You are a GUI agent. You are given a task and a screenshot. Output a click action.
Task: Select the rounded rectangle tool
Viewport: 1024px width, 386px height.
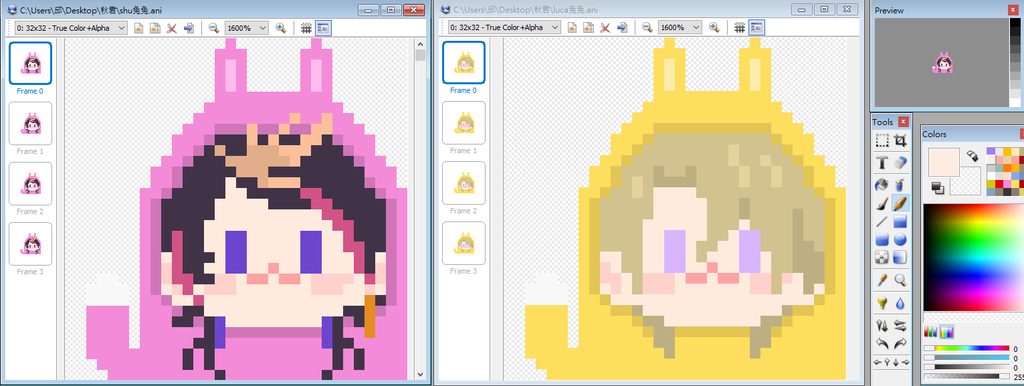[882, 240]
